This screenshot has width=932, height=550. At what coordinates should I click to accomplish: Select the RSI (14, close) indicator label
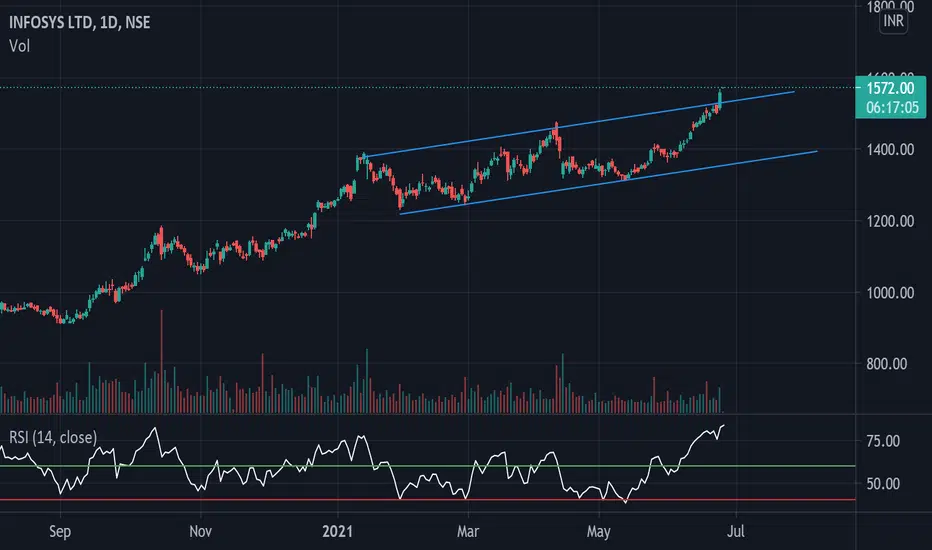(x=53, y=438)
